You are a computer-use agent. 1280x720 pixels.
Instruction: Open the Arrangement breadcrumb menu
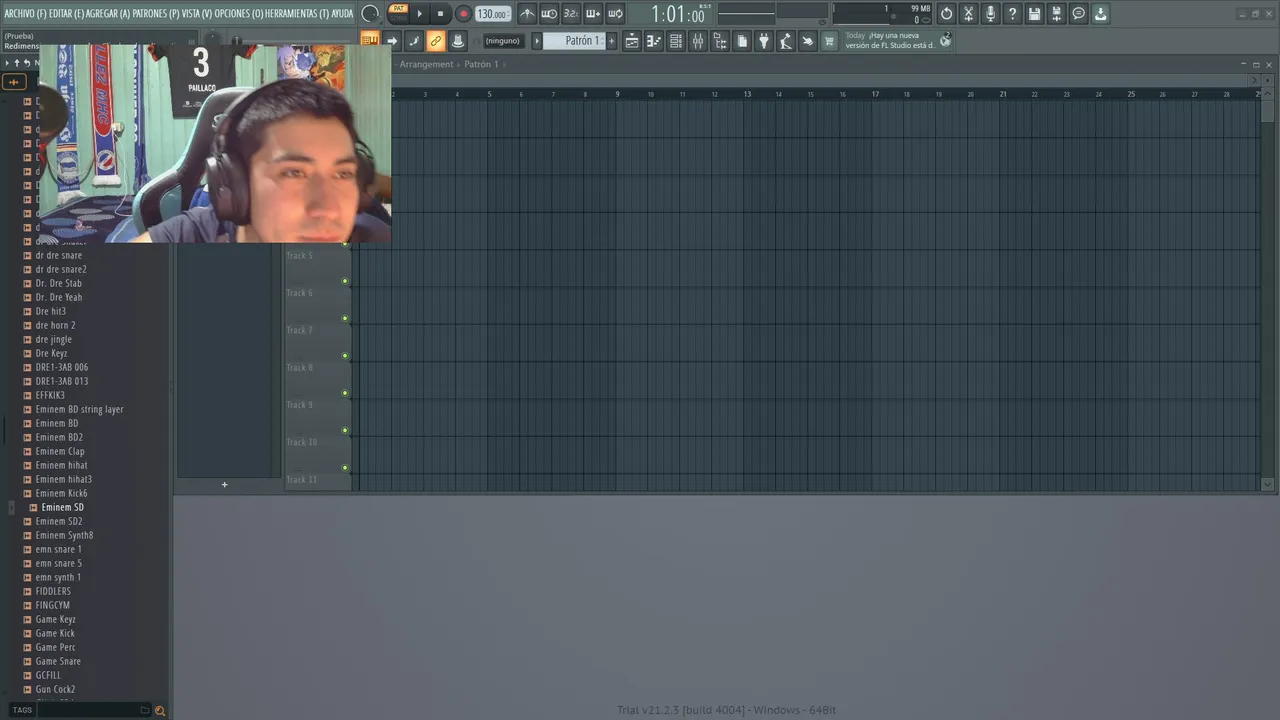click(426, 64)
